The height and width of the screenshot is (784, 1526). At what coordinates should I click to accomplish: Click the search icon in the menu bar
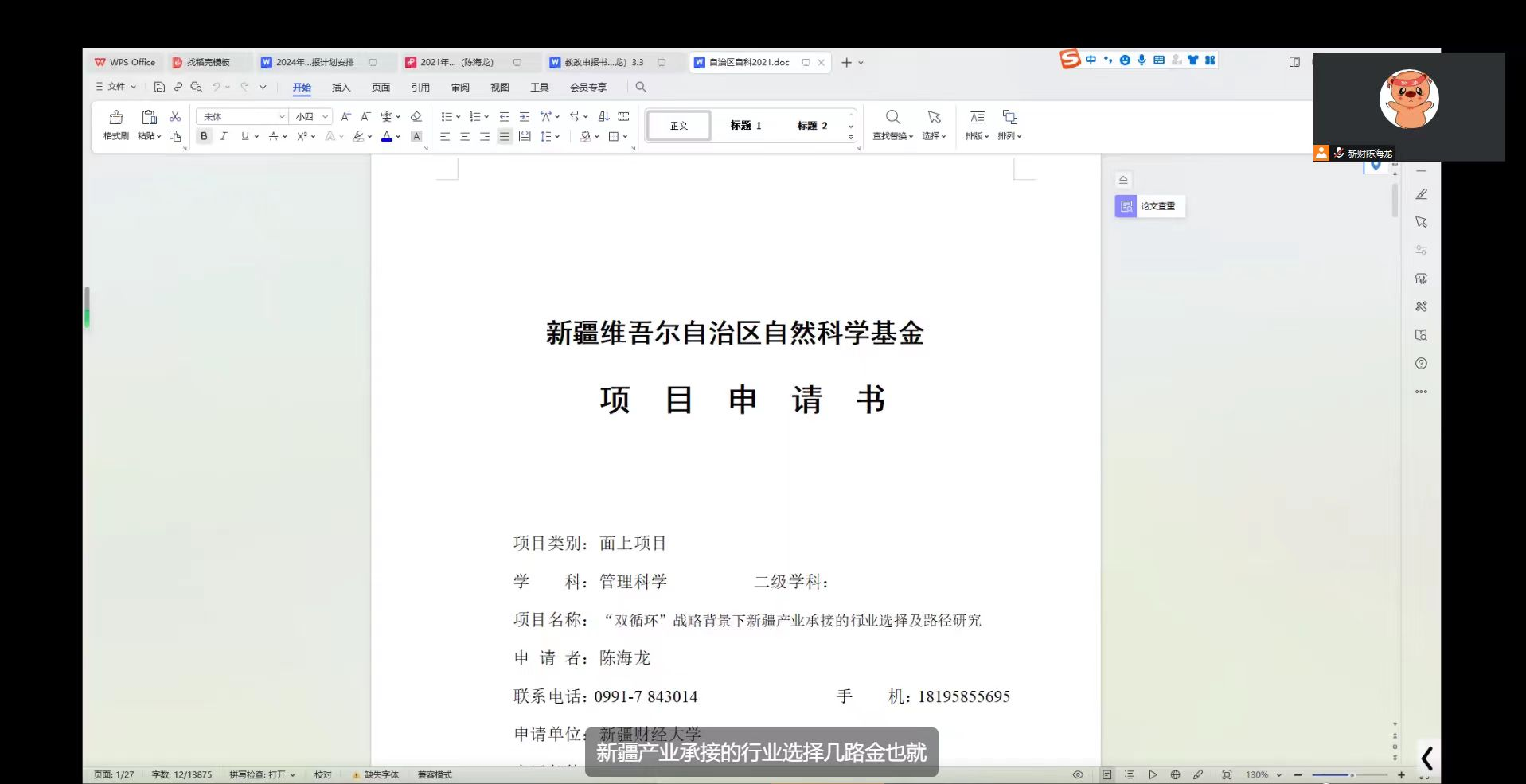pos(641,87)
